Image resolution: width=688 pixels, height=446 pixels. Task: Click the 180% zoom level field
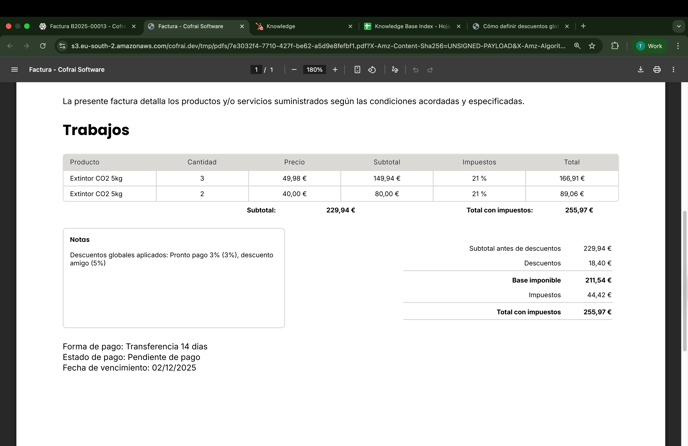point(314,69)
